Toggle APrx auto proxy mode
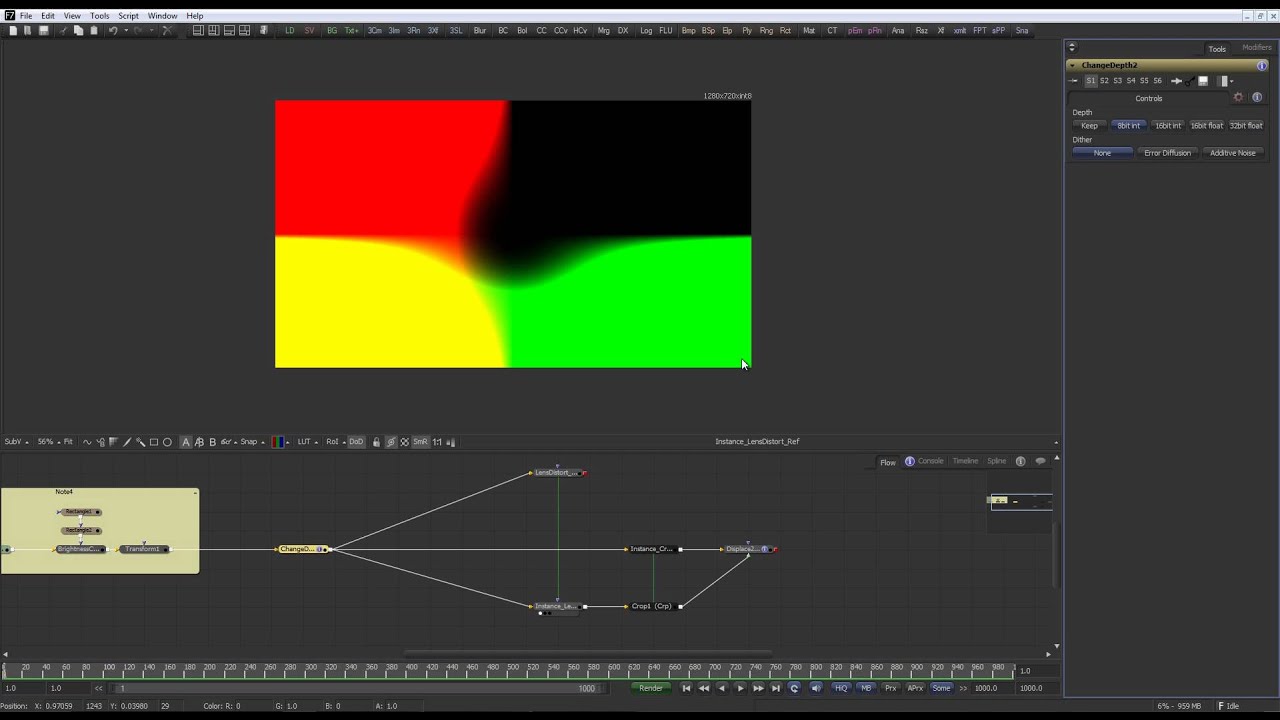Screen dimensions: 1280x720 pyautogui.click(x=915, y=688)
